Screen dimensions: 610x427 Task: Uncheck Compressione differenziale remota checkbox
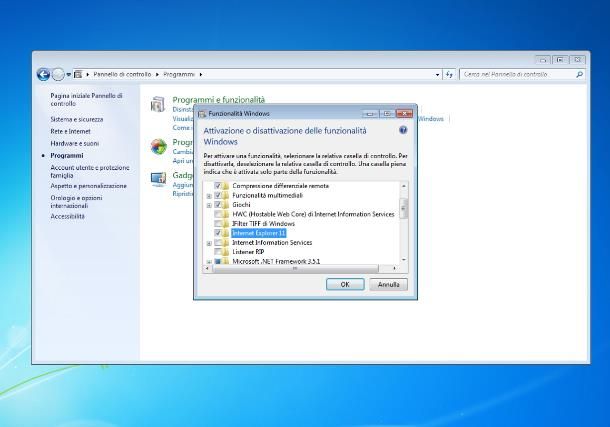tap(218, 186)
